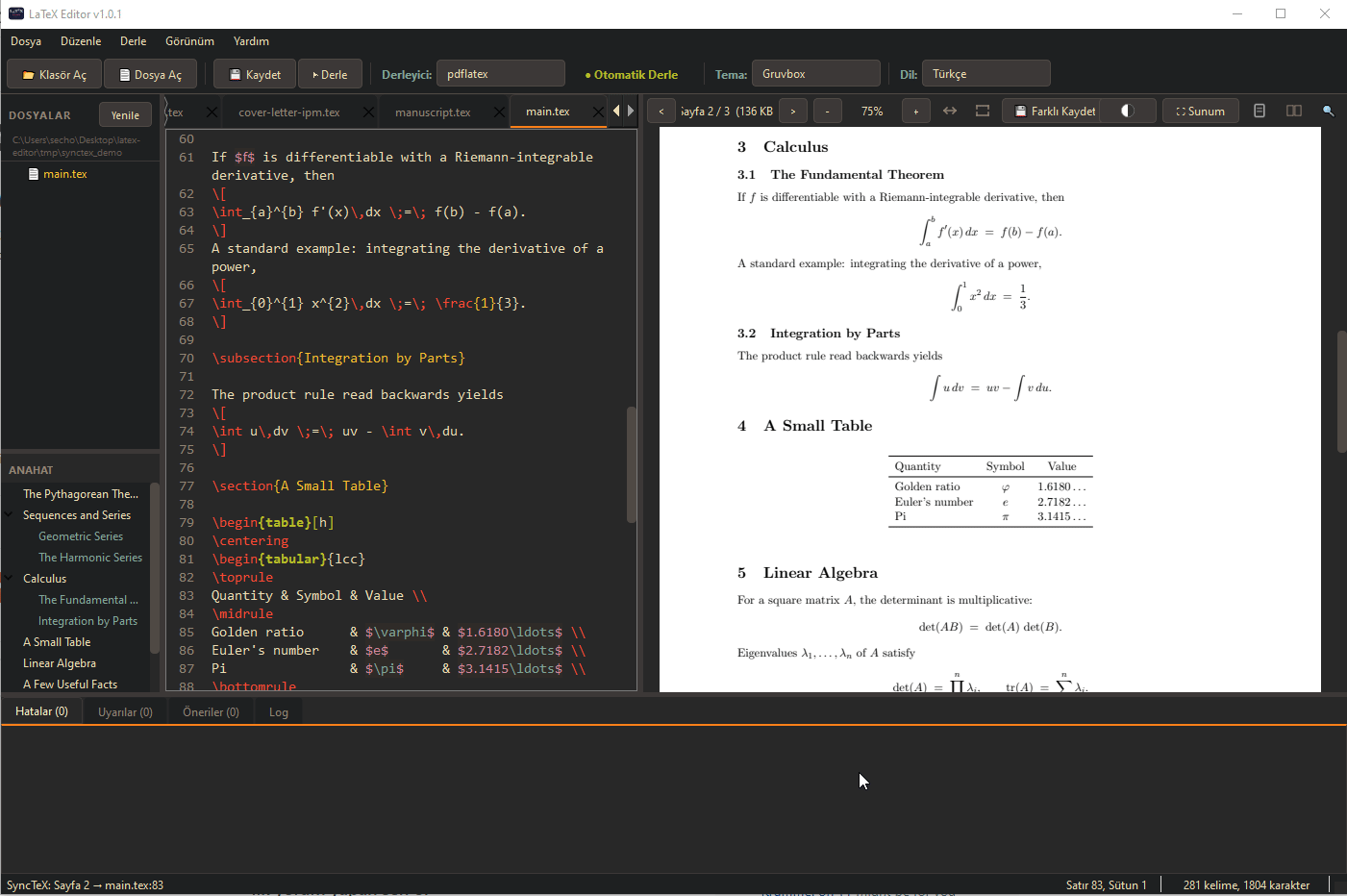Zoom in the PDF preview
The image size is (1347, 896).
(916, 112)
